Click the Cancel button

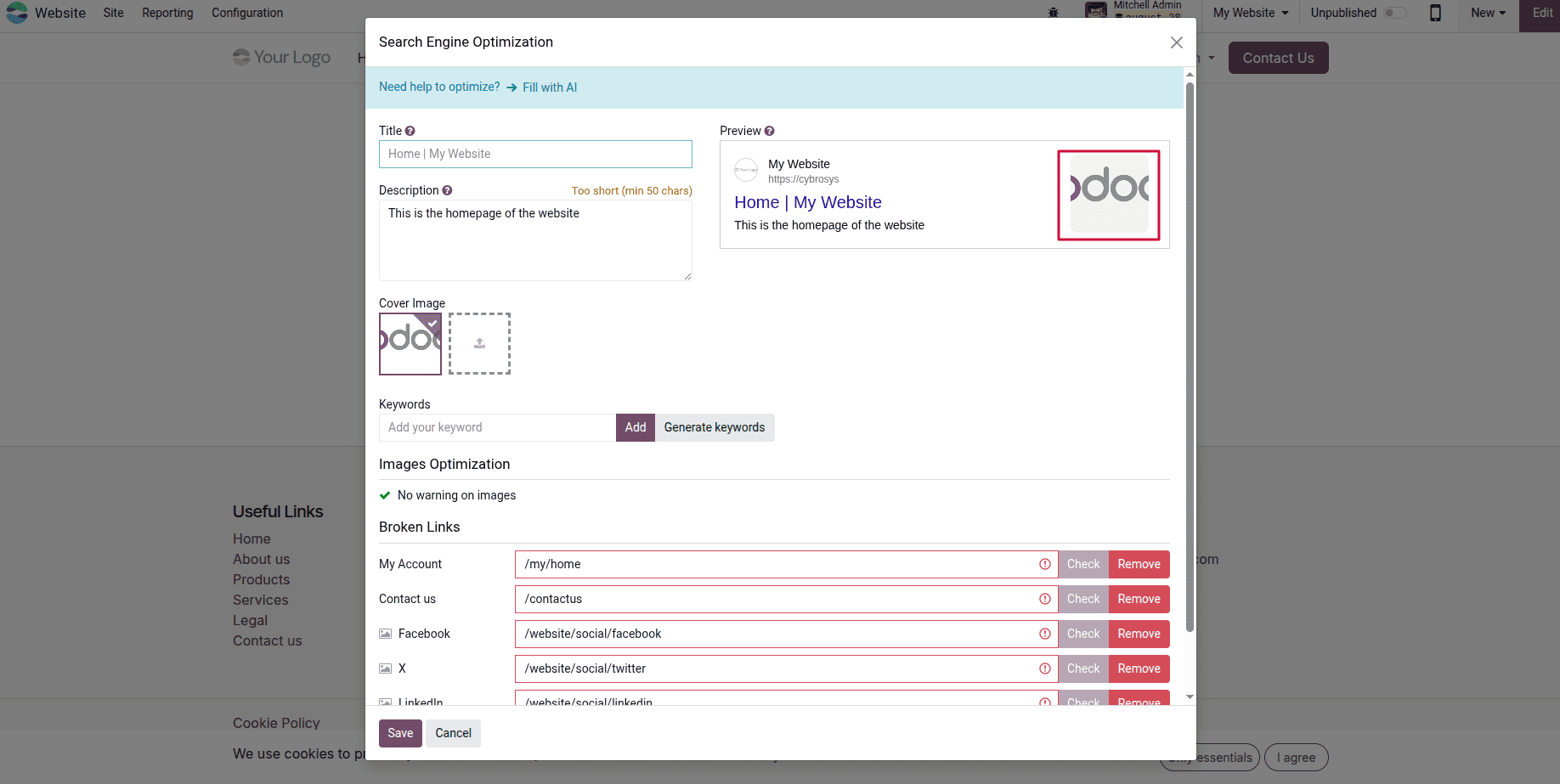click(453, 733)
